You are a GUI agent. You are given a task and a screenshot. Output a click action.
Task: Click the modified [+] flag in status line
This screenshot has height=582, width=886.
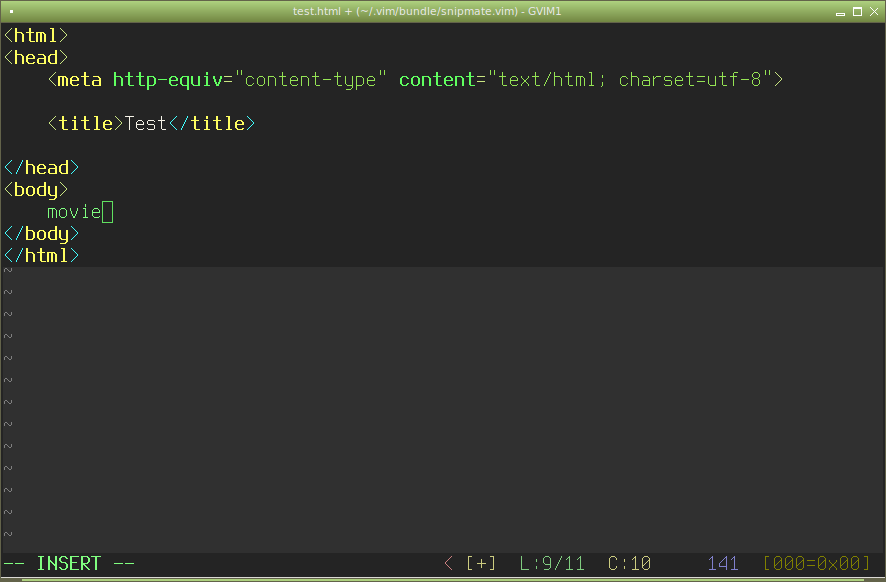481,563
